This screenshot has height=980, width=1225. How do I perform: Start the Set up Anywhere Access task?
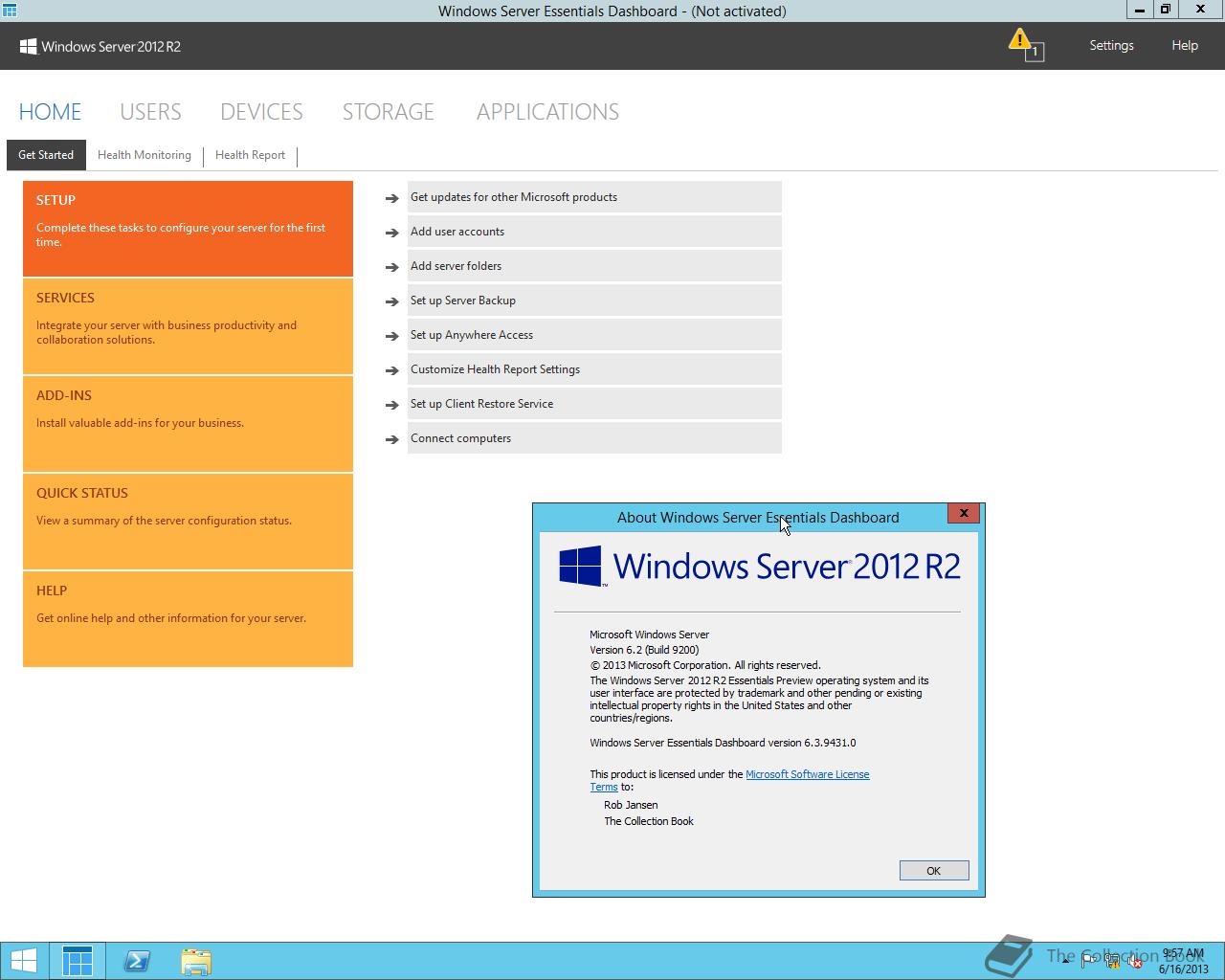(x=594, y=335)
